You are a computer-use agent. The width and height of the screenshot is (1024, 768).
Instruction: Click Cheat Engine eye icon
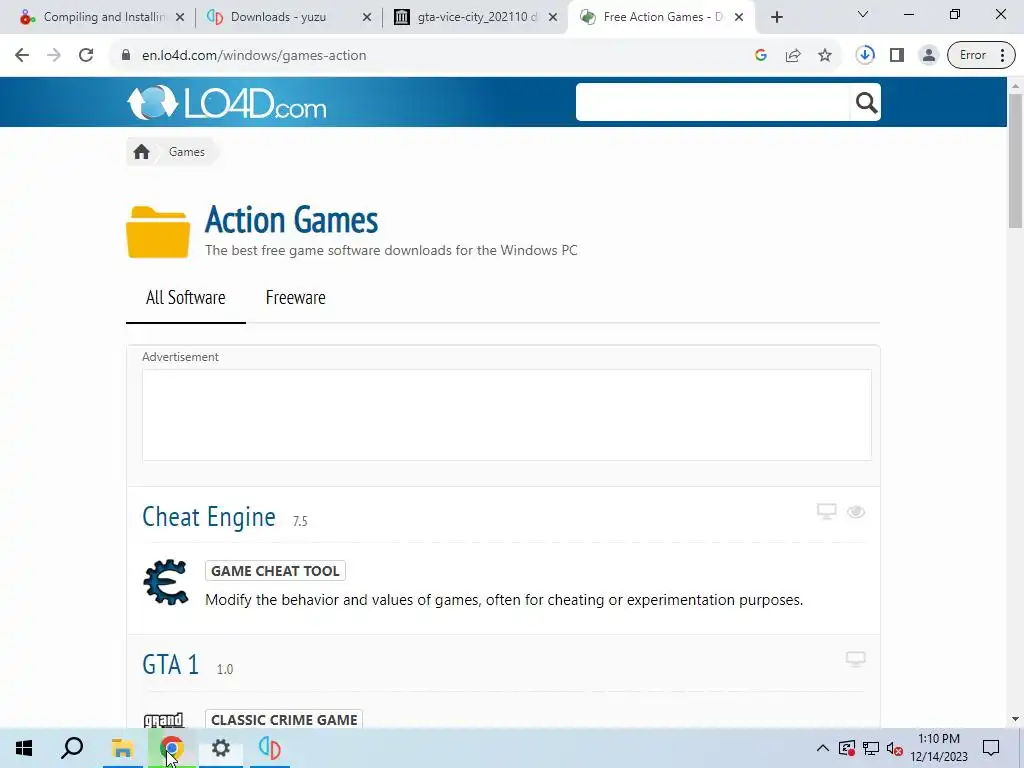[856, 512]
